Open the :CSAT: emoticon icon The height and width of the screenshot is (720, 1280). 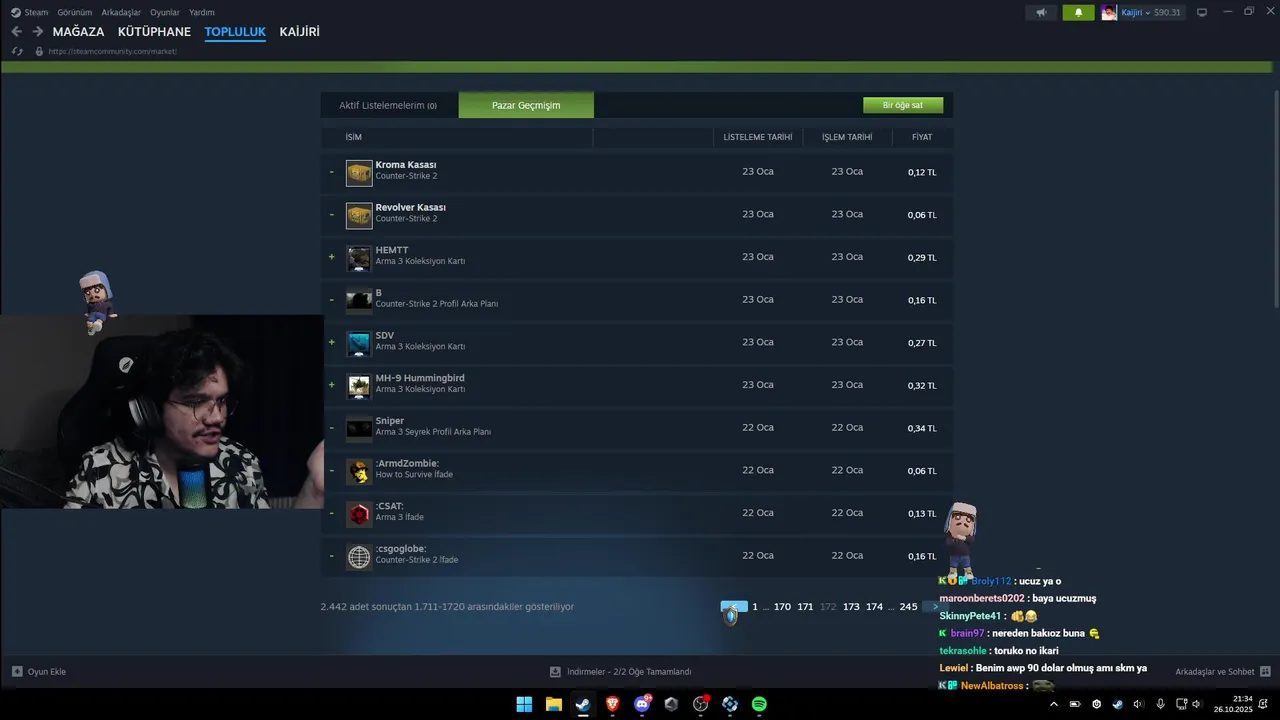click(359, 515)
